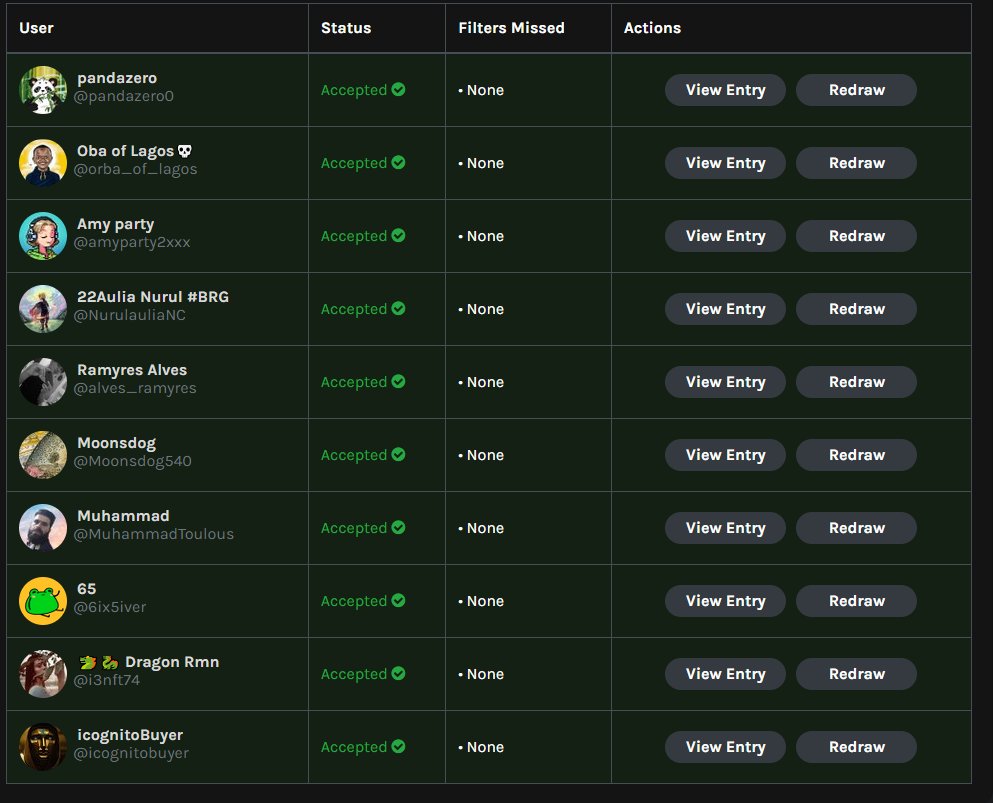Click Moonsdog's fish avatar

point(42,454)
